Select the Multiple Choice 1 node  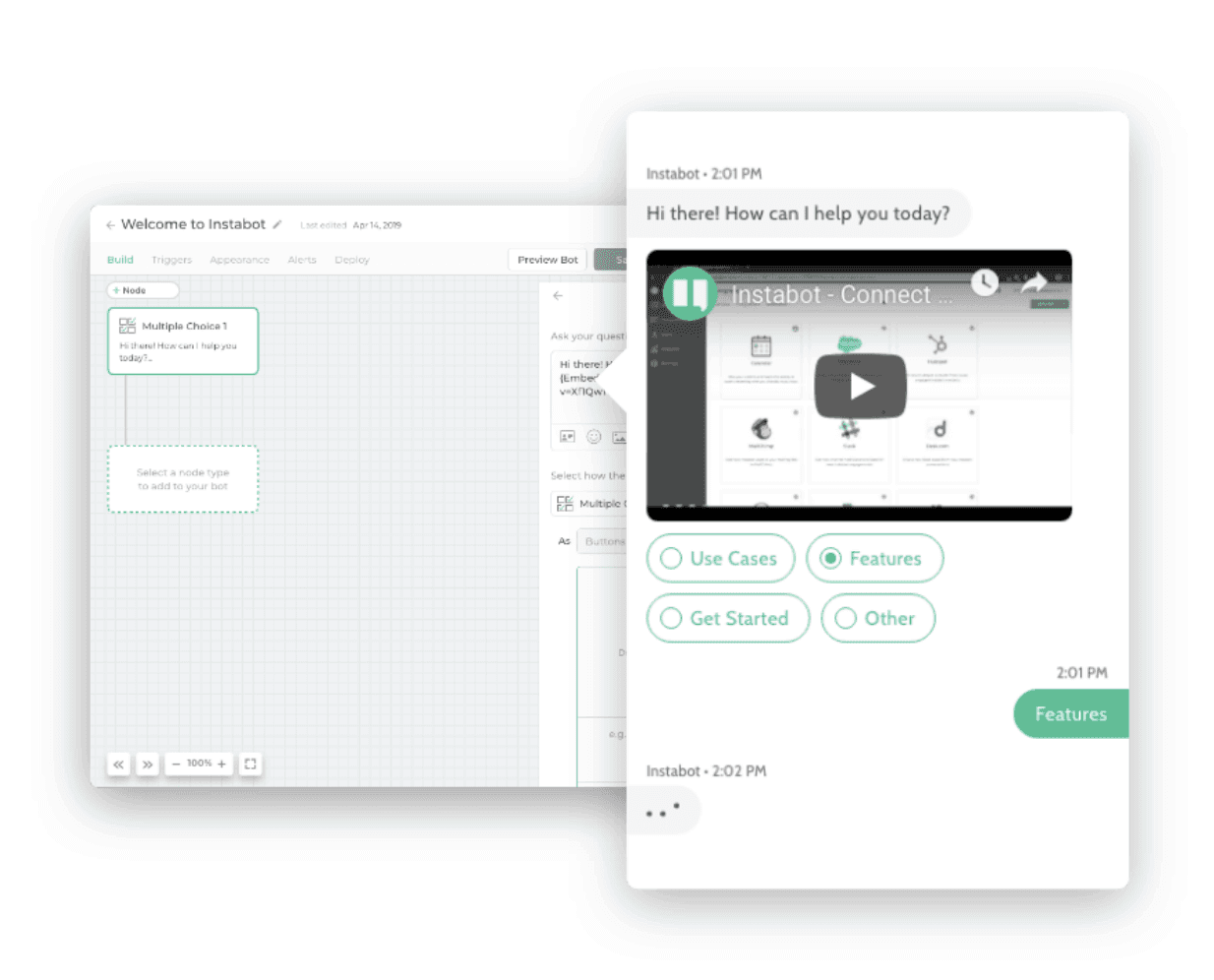[183, 340]
